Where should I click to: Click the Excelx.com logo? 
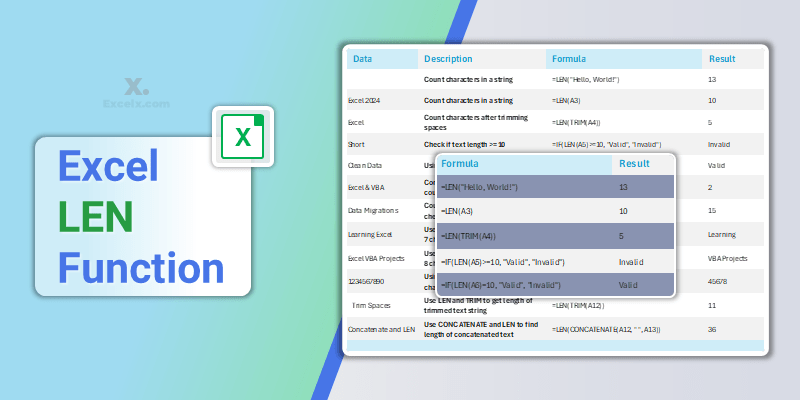(136, 93)
